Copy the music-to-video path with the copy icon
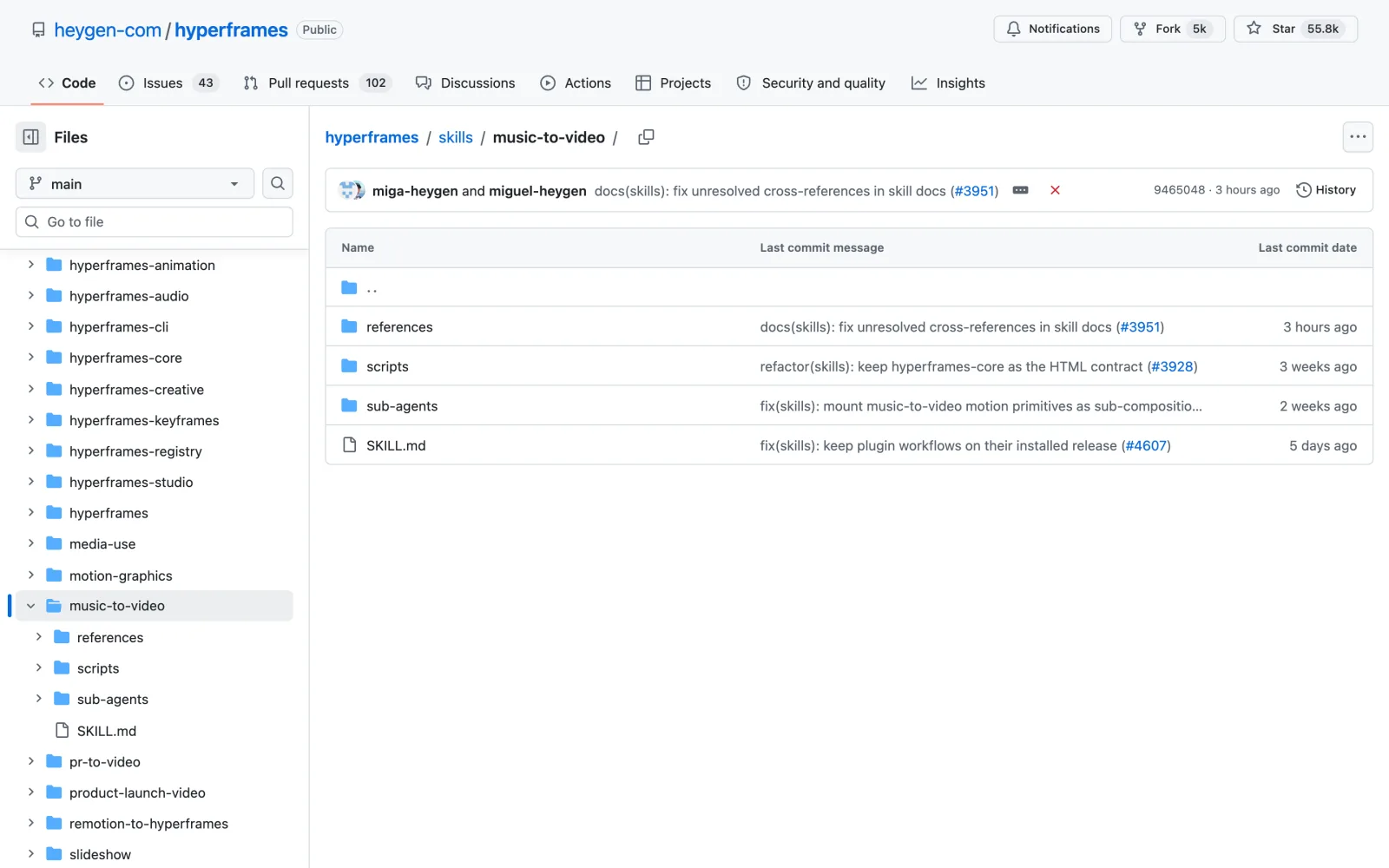The height and width of the screenshot is (868, 1389). 646,137
